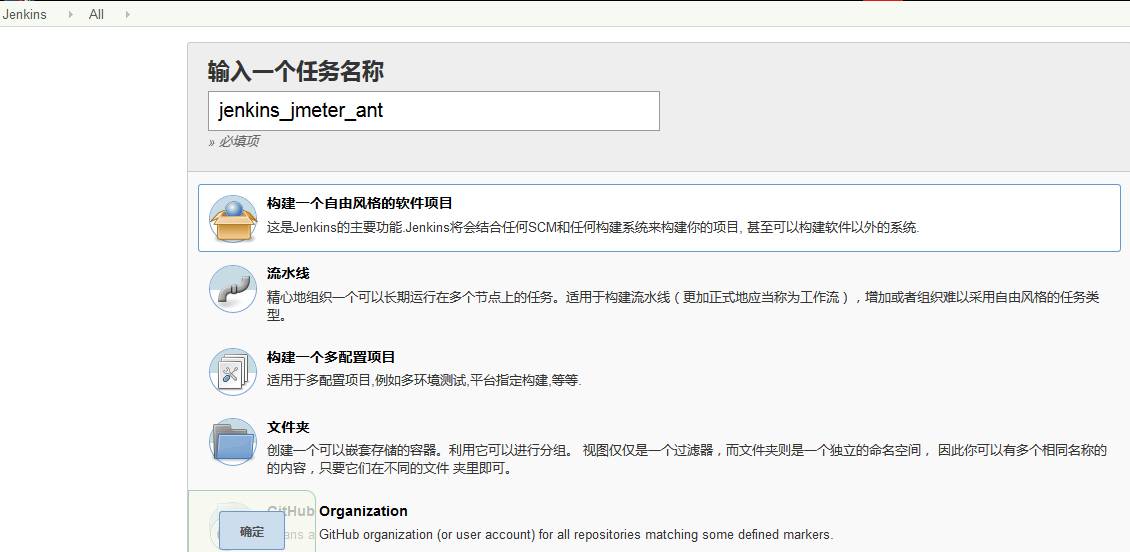The image size is (1130, 552).
Task: Select the 构建一个多配置项目 title
Action: click(x=331, y=357)
